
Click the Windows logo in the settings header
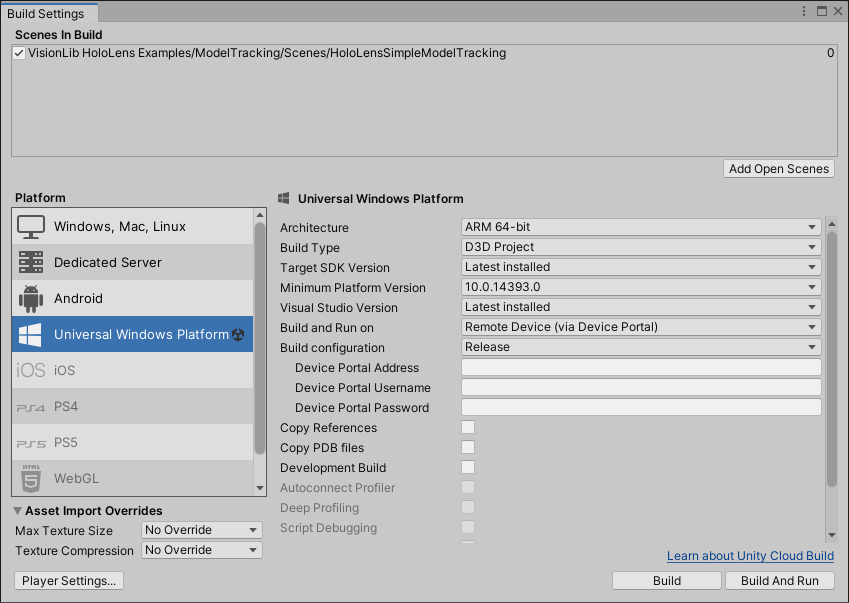(284, 199)
